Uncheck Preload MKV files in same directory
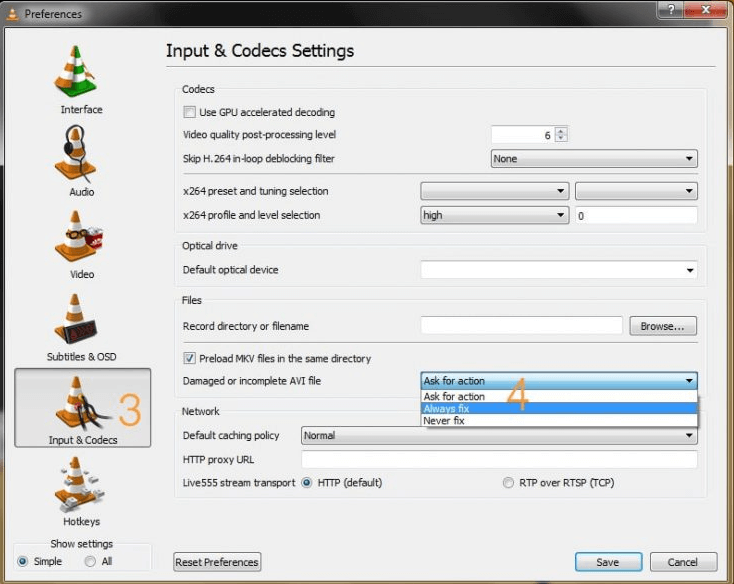Image resolution: width=734 pixels, height=584 pixels. pos(189,358)
